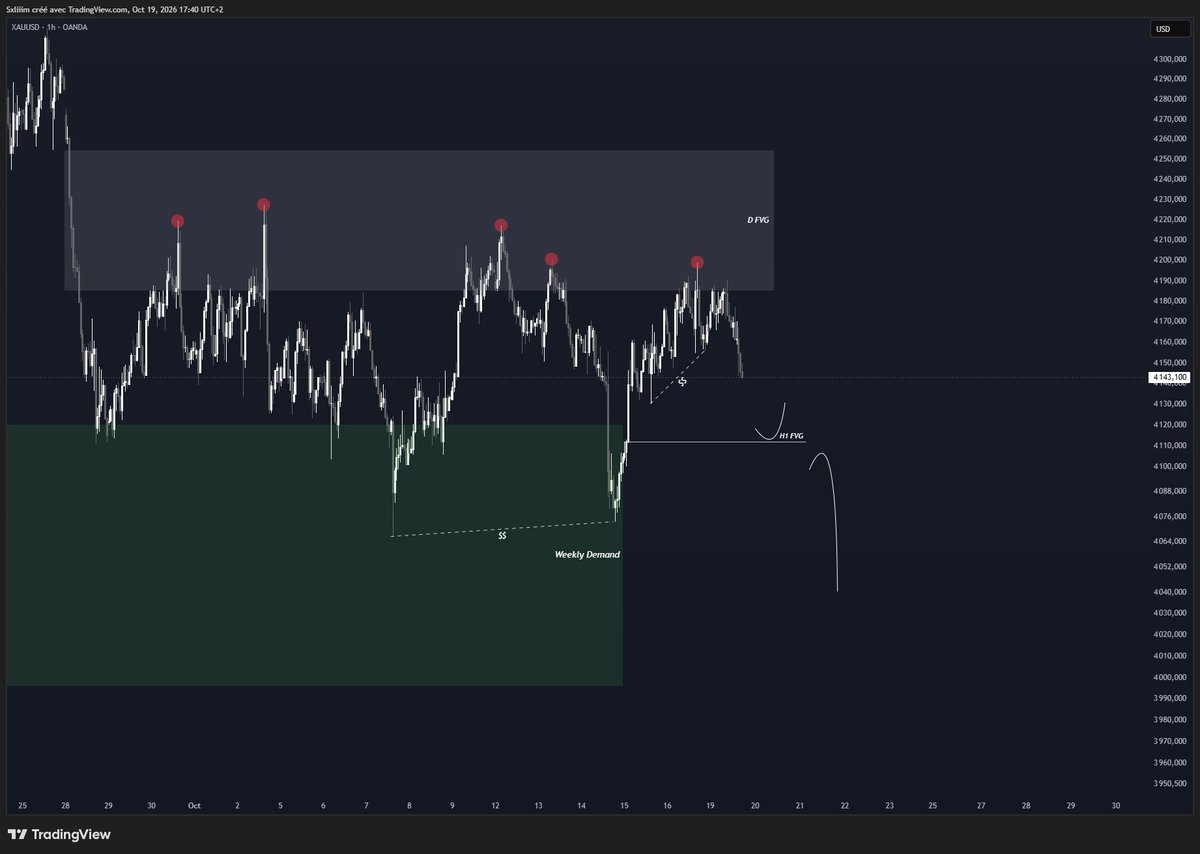Click date 2 on the time axis

(x=237, y=805)
